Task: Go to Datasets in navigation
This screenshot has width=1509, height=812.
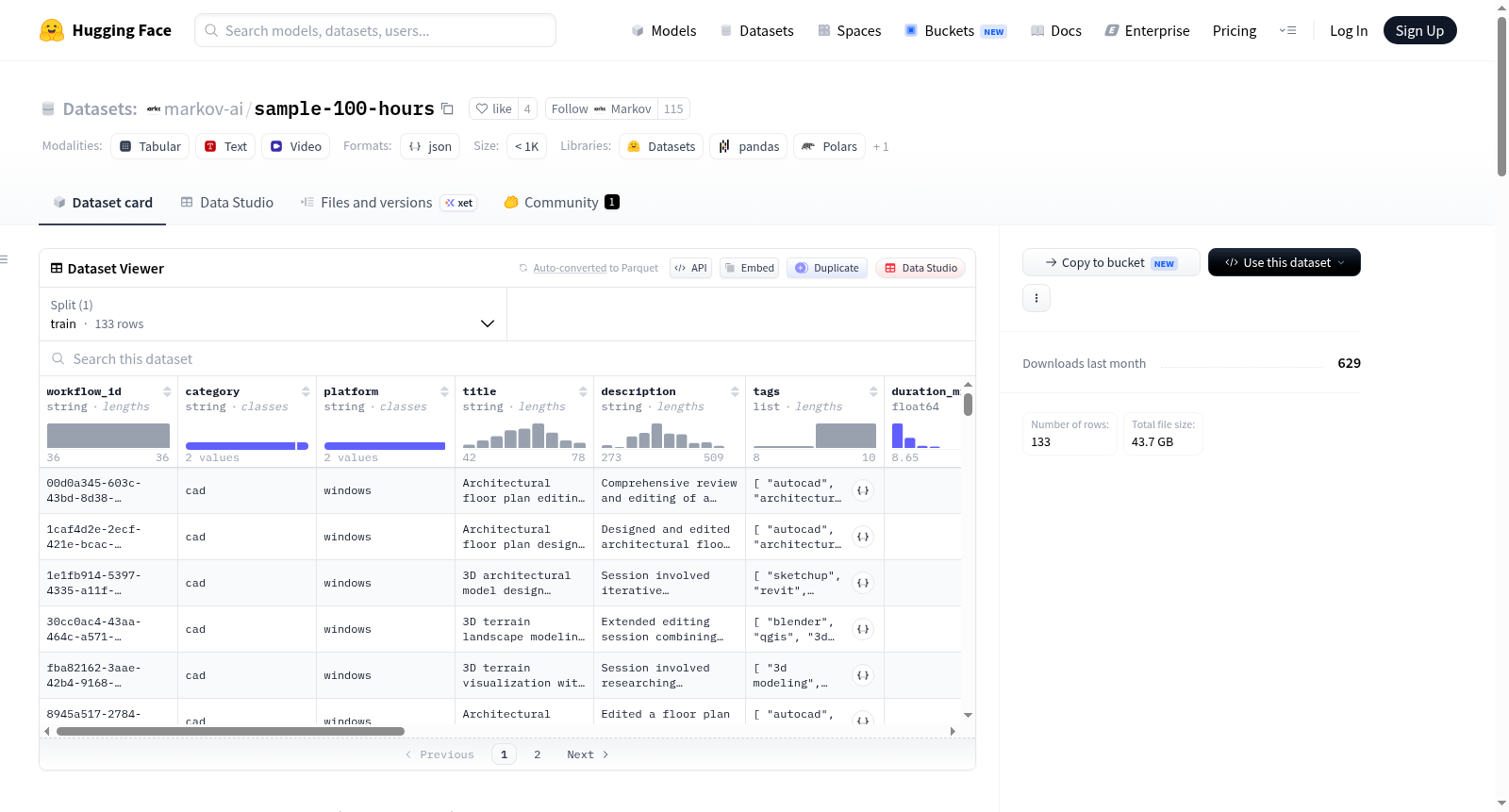Action: click(757, 30)
